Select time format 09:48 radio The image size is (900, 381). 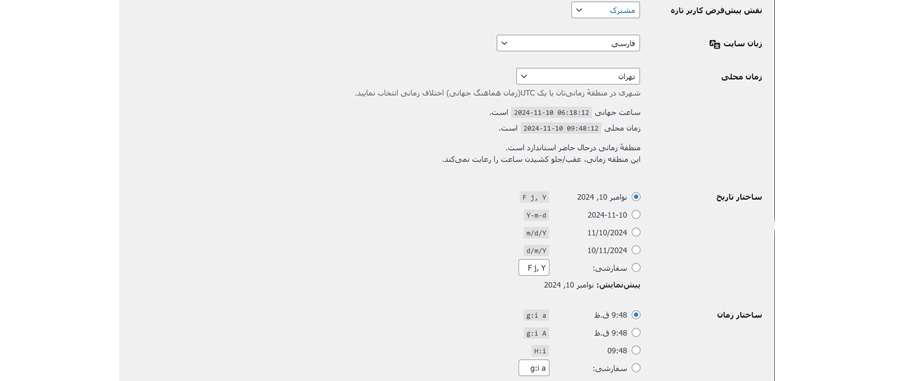click(636, 351)
